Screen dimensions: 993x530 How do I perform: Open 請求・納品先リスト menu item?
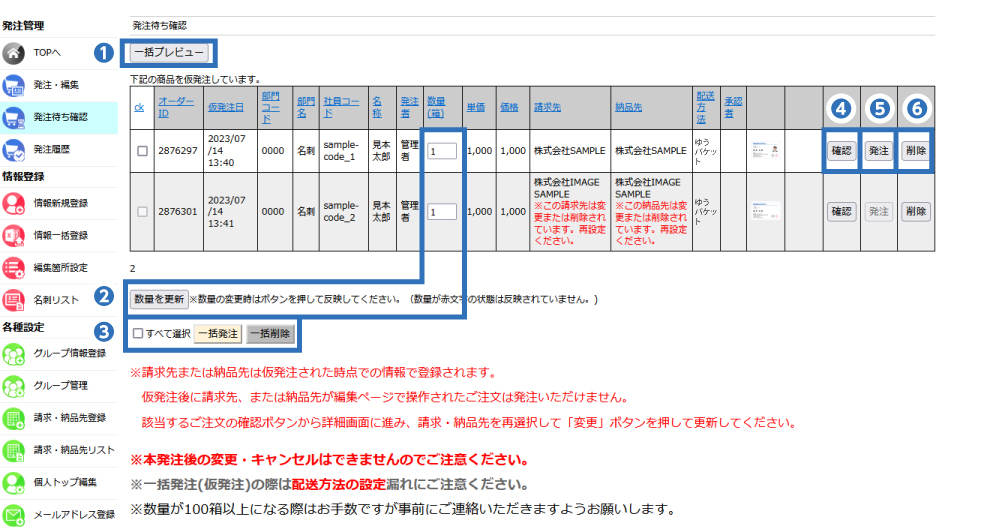click(x=75, y=450)
